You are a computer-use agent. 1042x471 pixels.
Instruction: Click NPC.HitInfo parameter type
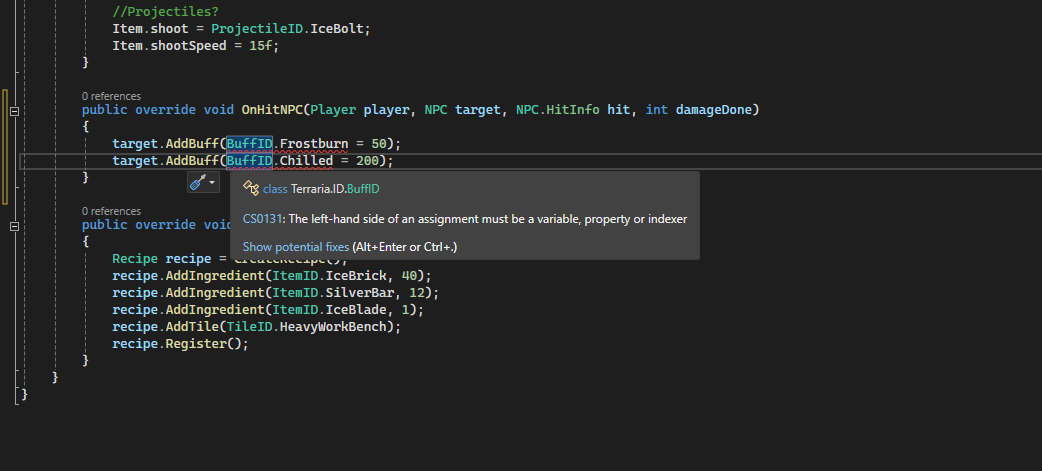pyautogui.click(x=558, y=109)
